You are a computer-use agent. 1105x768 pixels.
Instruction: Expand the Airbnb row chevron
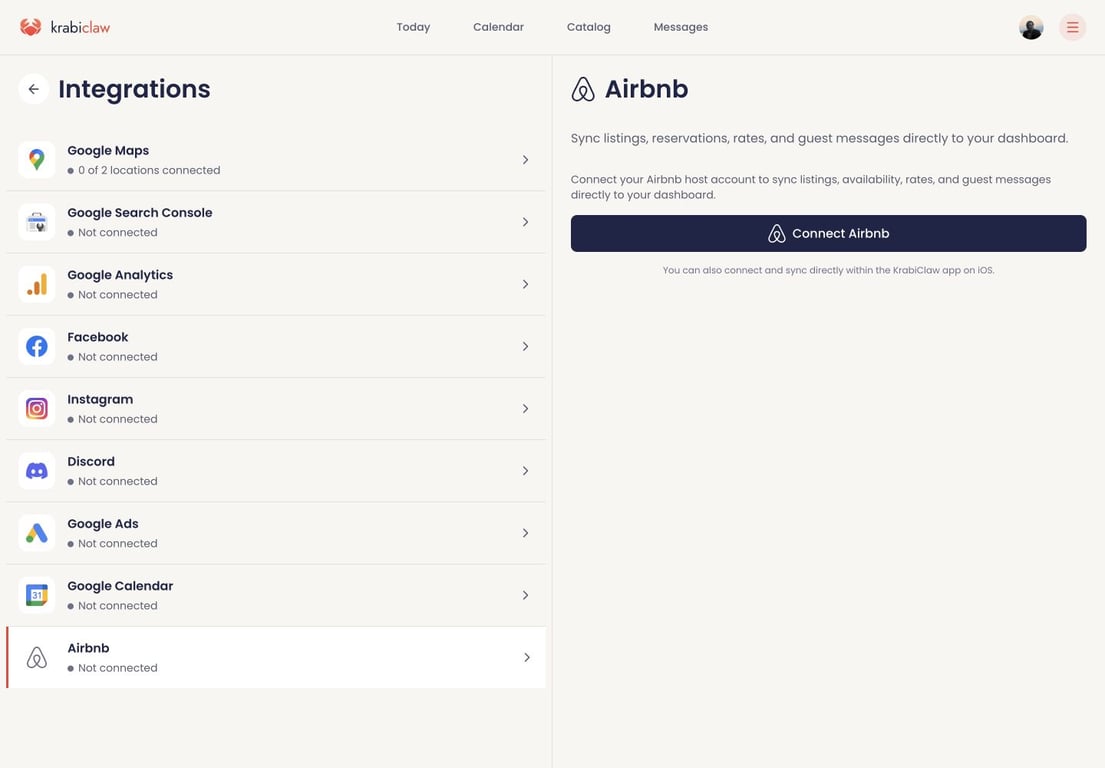pyautogui.click(x=526, y=657)
